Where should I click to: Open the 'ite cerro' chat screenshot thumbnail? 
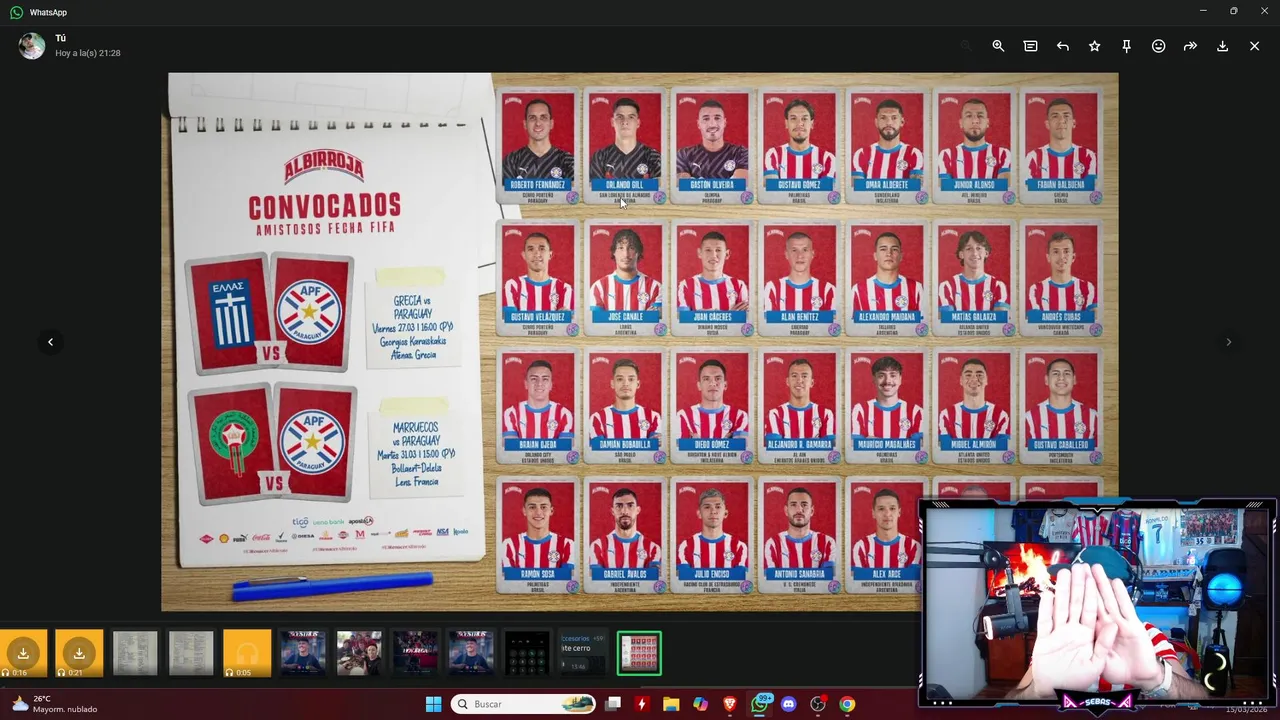point(583,654)
